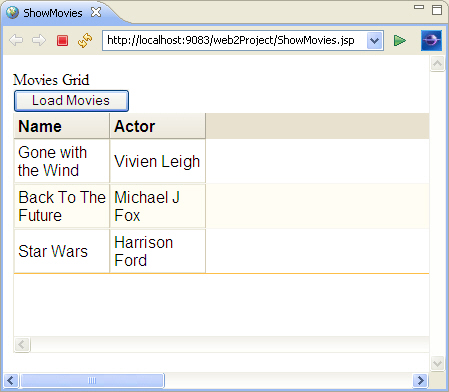Sort by the Name column header
This screenshot has width=449, height=392.
pyautogui.click(x=62, y=126)
